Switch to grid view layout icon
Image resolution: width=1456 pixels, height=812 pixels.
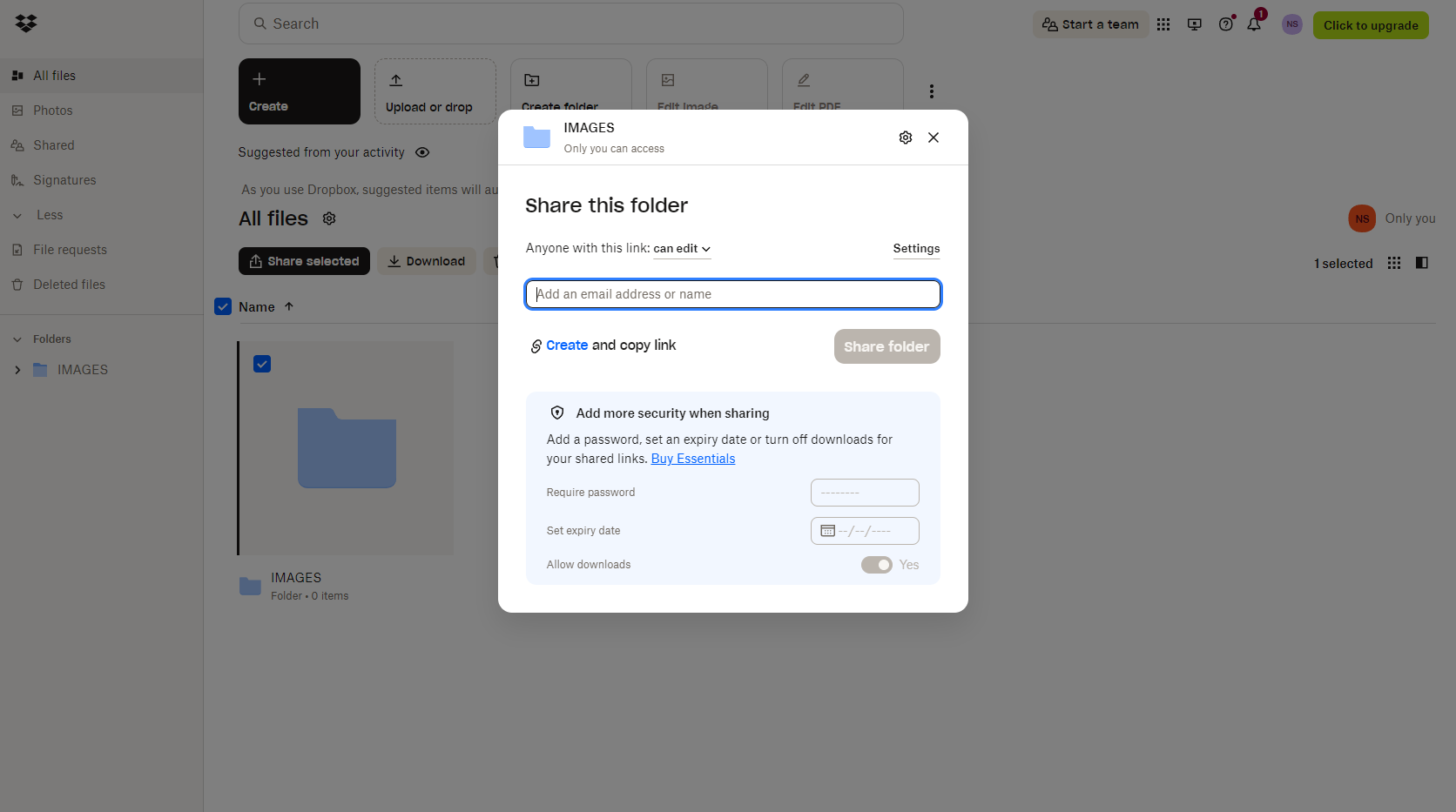click(x=1394, y=263)
